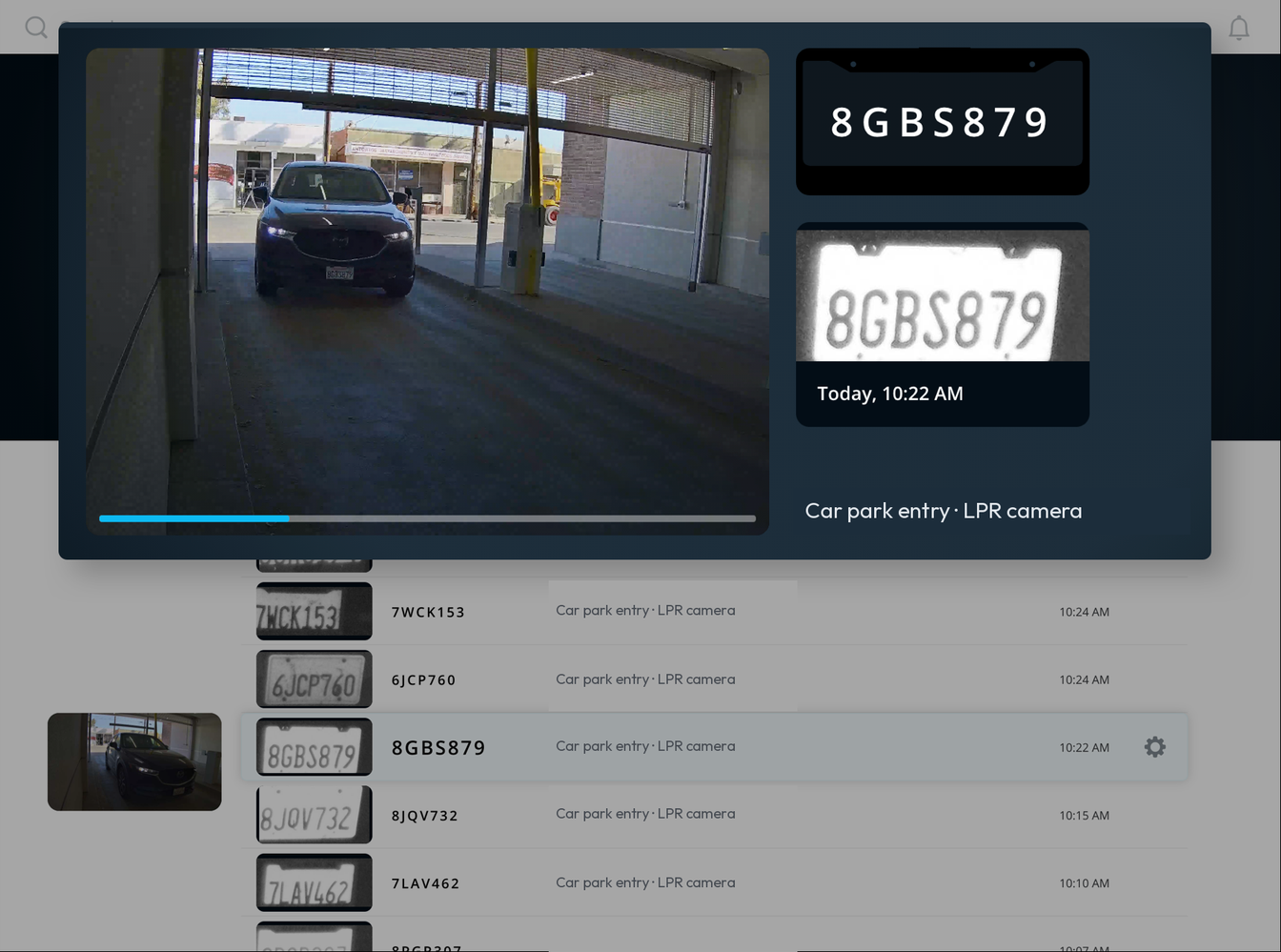Select the 7WCK153 plate thumbnail
The image size is (1281, 952).
(x=314, y=611)
